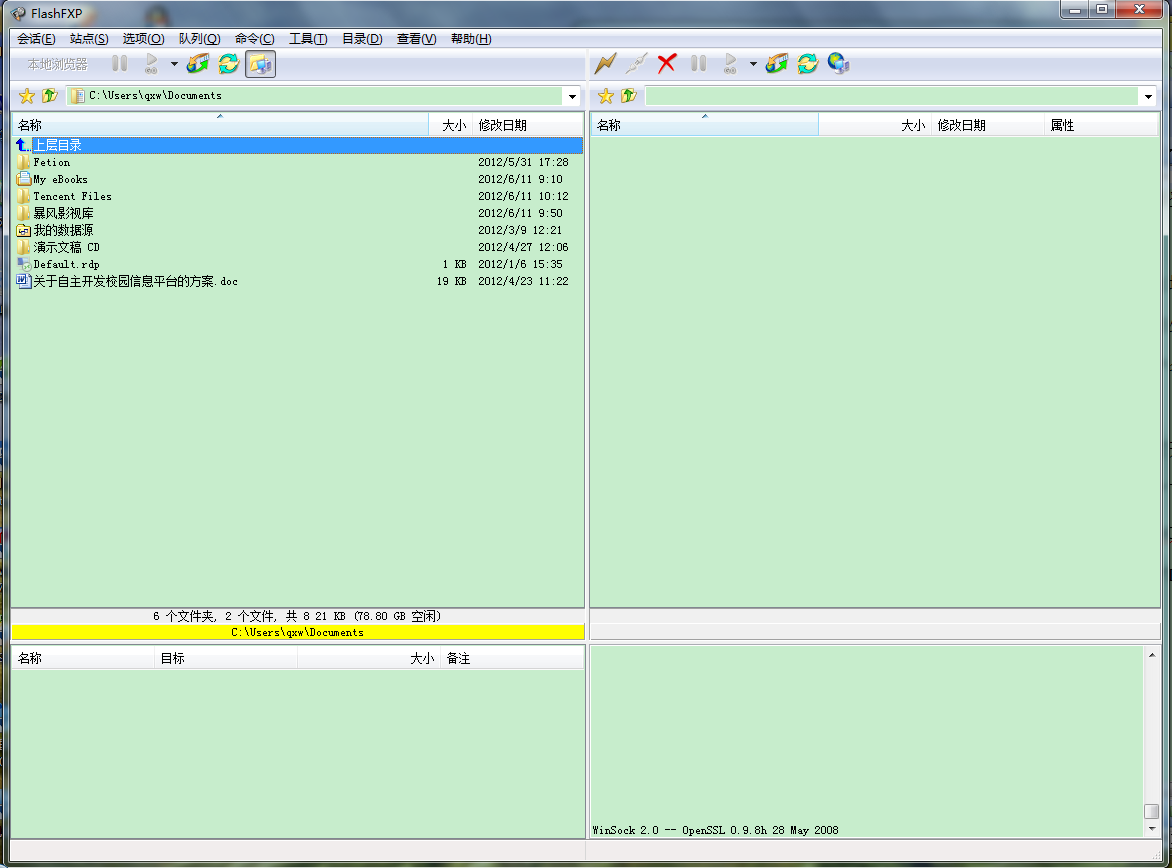Sort left pane by 修改日期 column
Image resolution: width=1172 pixels, height=868 pixels.
coord(528,125)
